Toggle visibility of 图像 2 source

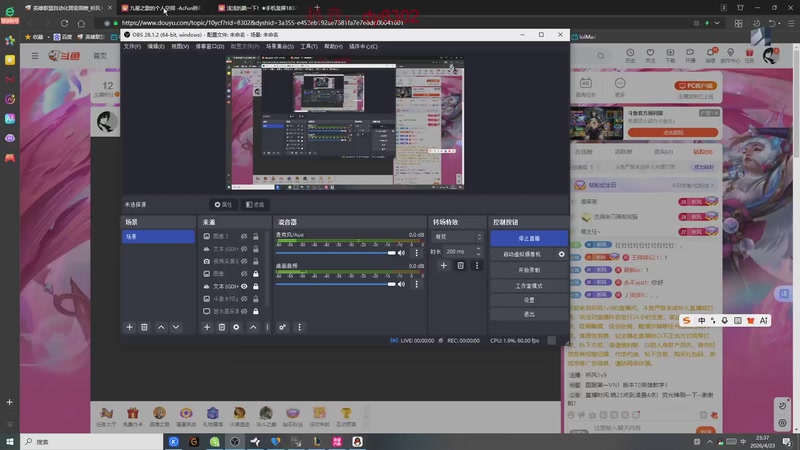tap(244, 236)
